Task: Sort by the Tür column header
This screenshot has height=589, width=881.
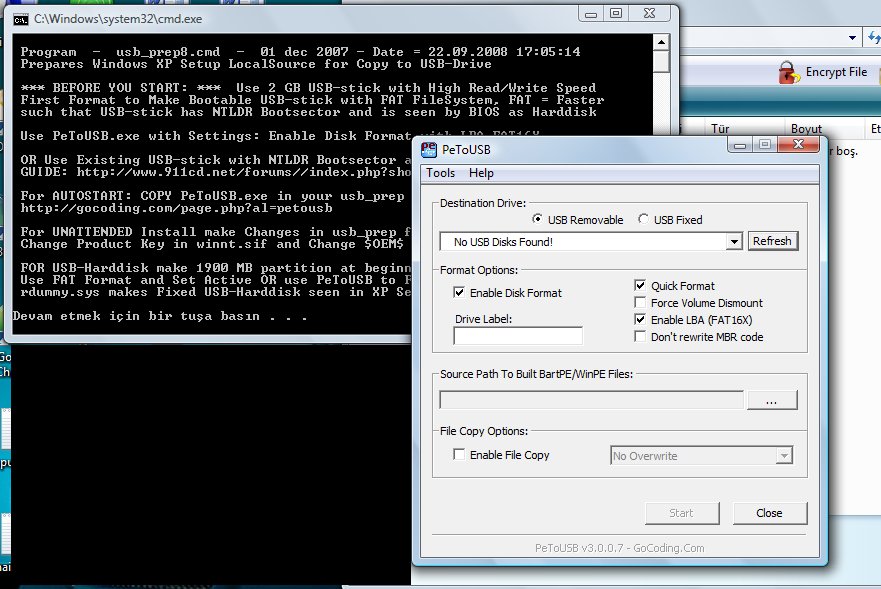Action: [720, 129]
